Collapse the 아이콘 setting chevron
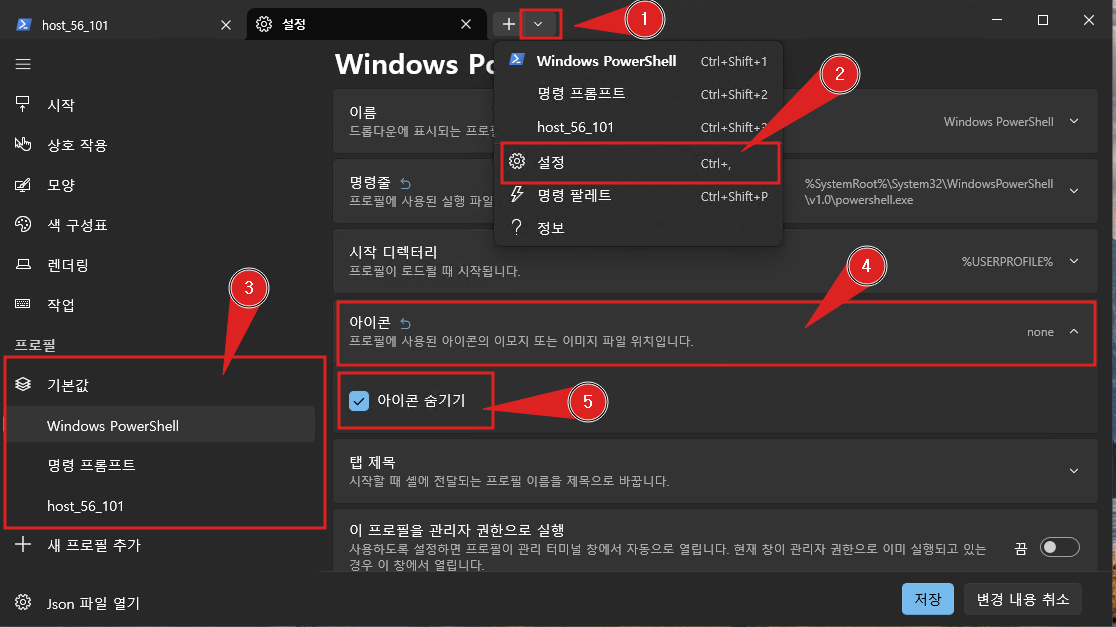 tap(1074, 332)
